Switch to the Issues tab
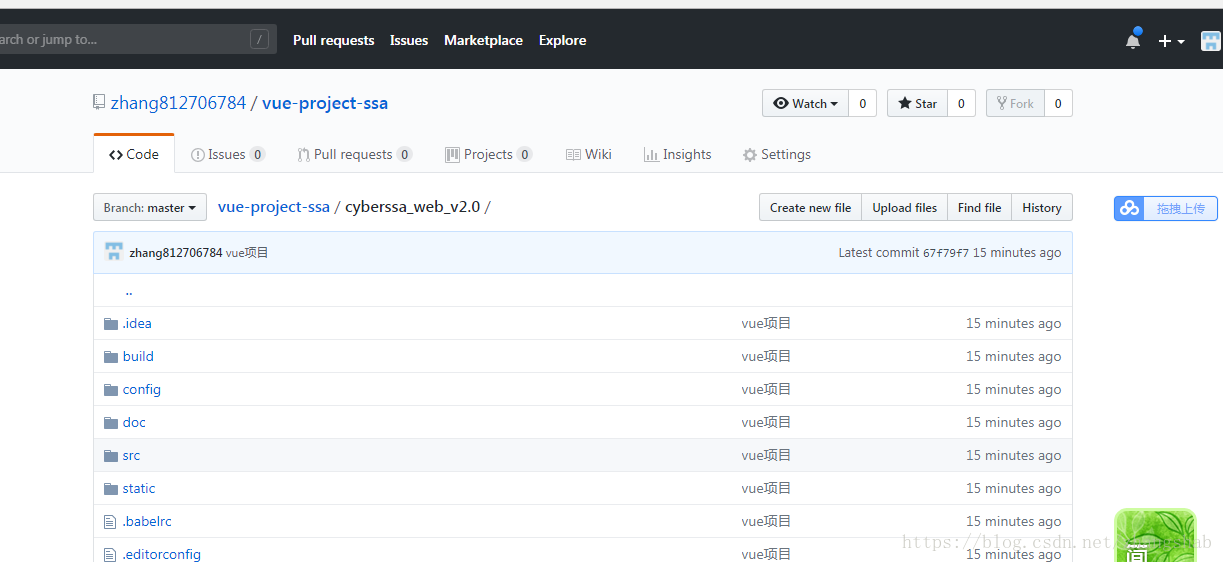1223x562 pixels. click(228, 154)
